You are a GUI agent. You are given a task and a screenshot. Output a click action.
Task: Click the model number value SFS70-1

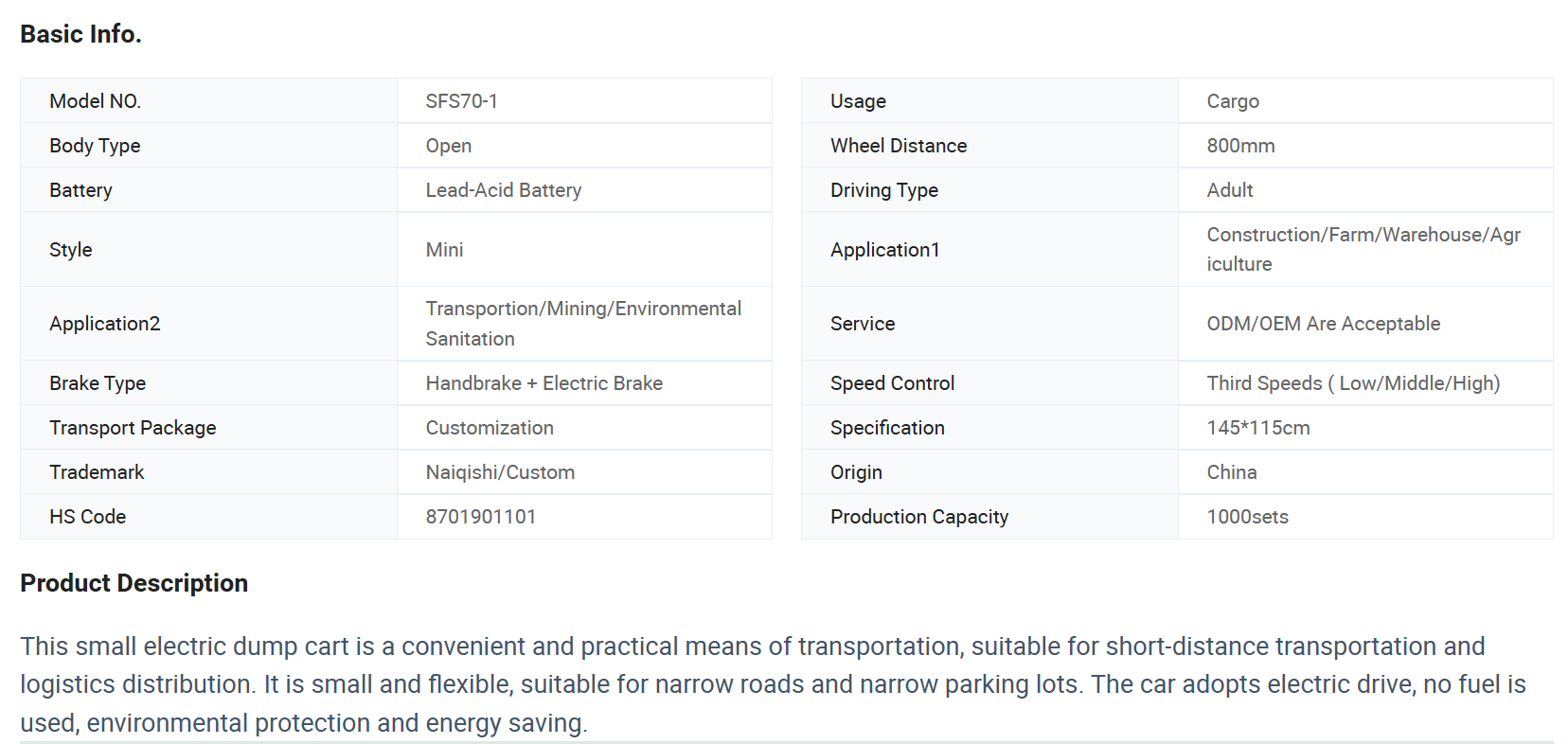click(x=461, y=101)
